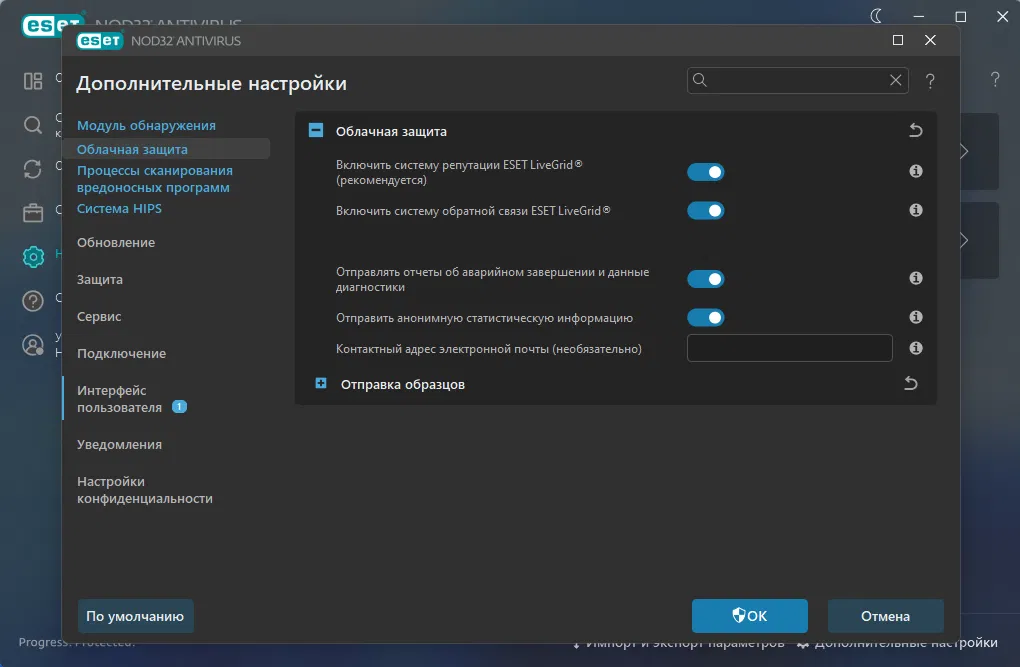Viewport: 1020px width, 667px height.
Task: Open the update arrows icon in main sidebar
Action: [x=33, y=169]
